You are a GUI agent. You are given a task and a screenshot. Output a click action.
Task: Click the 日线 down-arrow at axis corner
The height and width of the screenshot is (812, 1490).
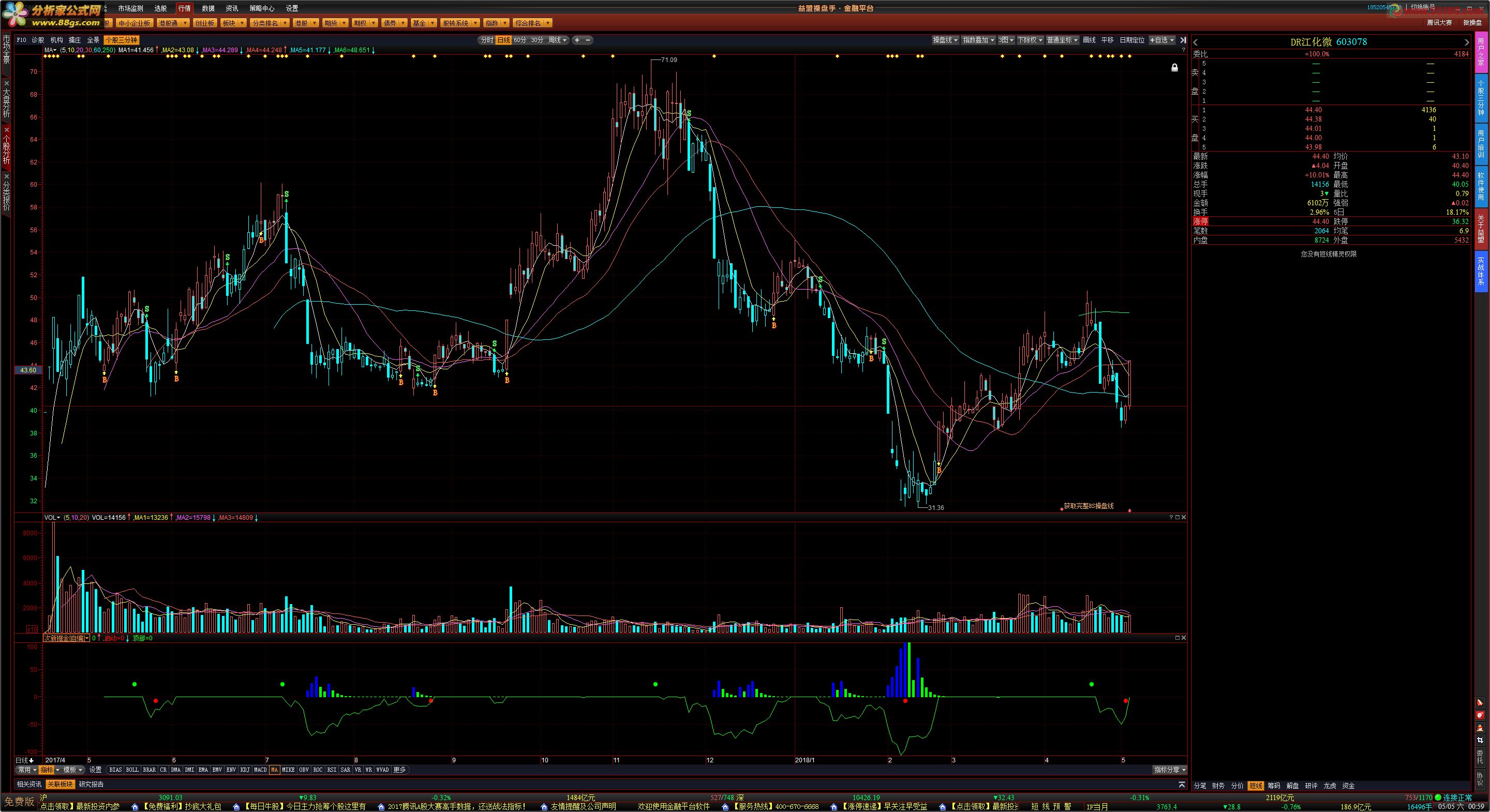[31, 760]
